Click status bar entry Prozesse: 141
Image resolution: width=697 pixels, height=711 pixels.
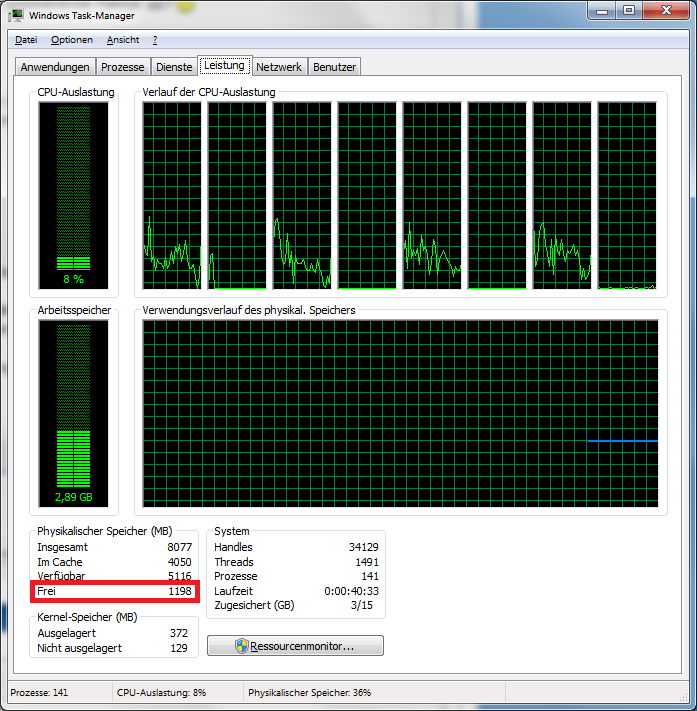pyautogui.click(x=39, y=693)
